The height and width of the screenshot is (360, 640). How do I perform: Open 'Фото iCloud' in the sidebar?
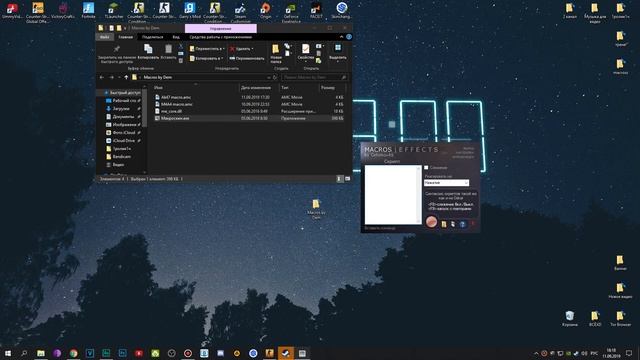point(121,133)
